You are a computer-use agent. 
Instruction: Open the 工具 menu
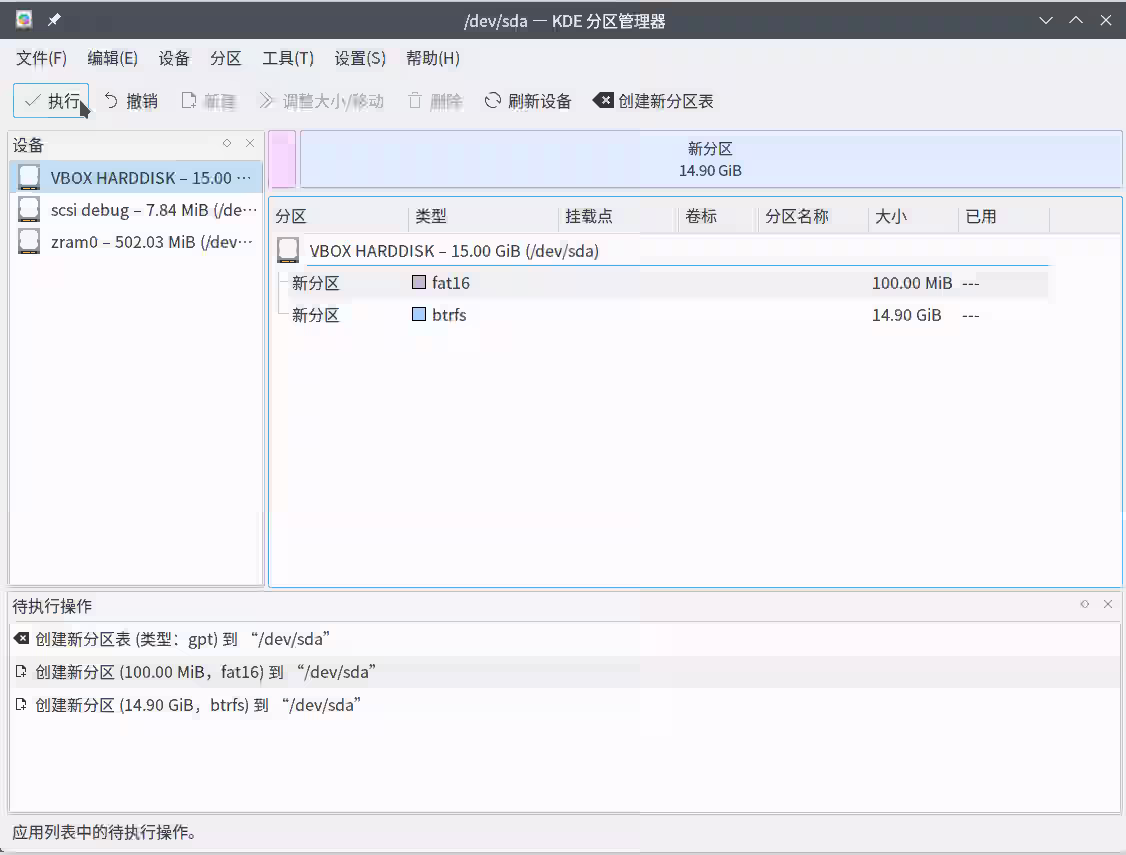click(x=287, y=58)
